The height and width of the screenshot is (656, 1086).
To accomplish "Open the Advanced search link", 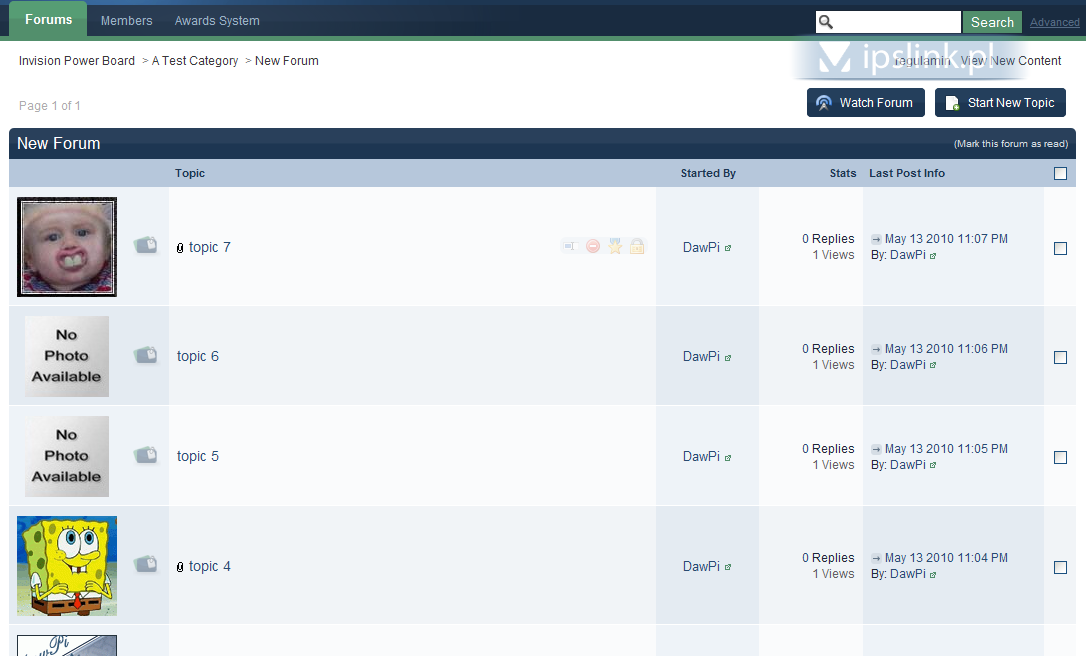I will tap(1054, 22).
